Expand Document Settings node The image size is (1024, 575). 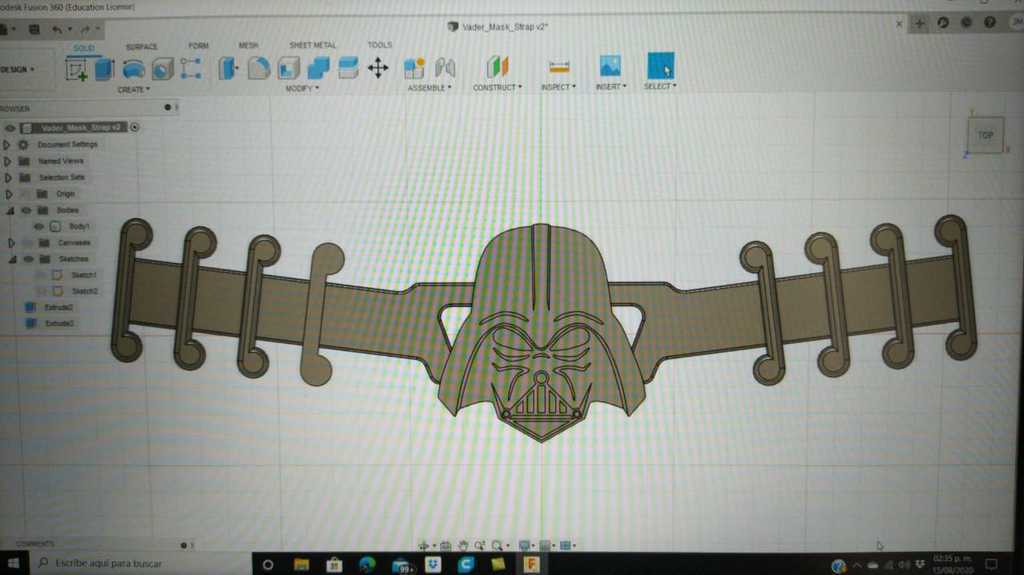pos(7,144)
